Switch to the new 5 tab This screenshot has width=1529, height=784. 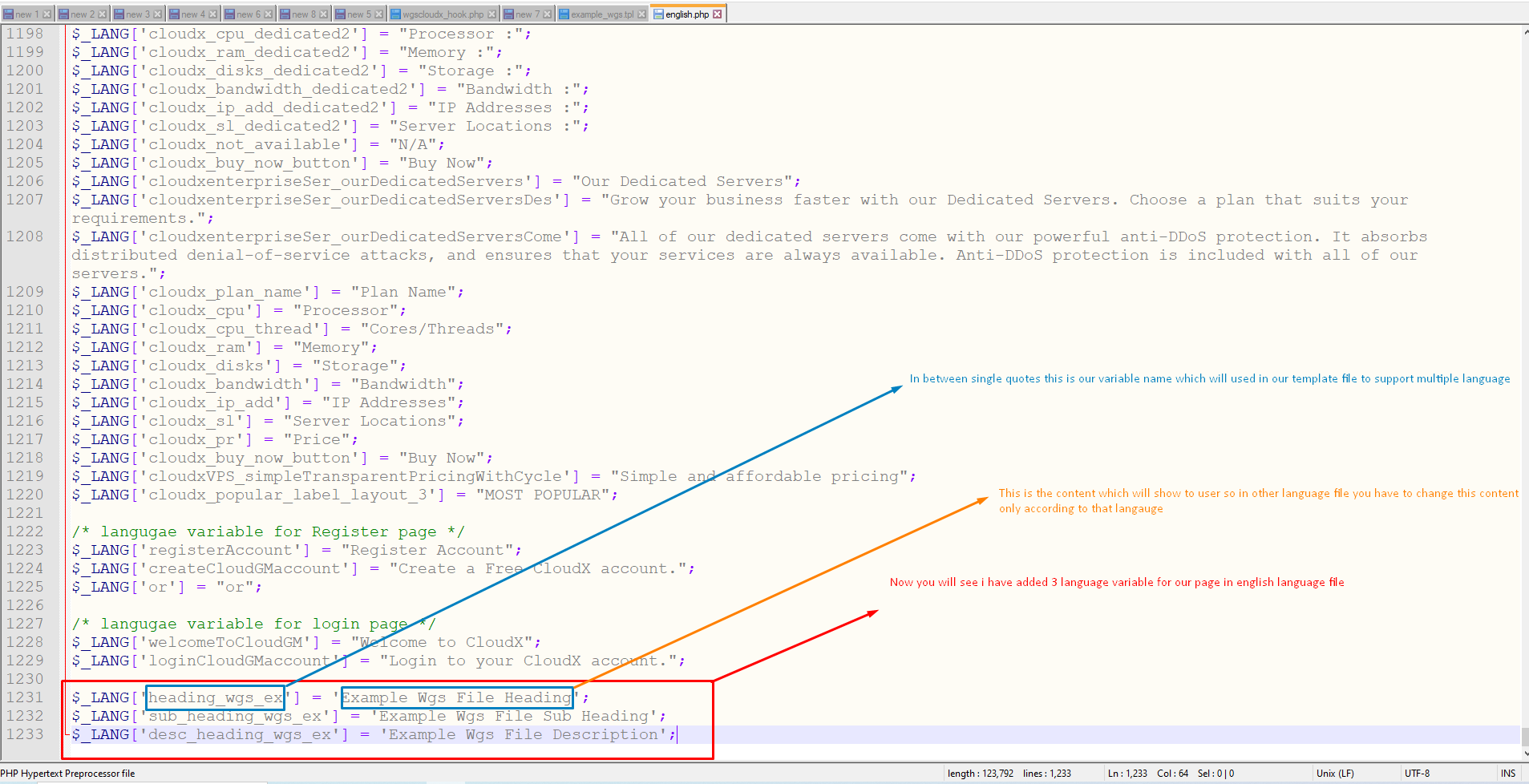[358, 14]
